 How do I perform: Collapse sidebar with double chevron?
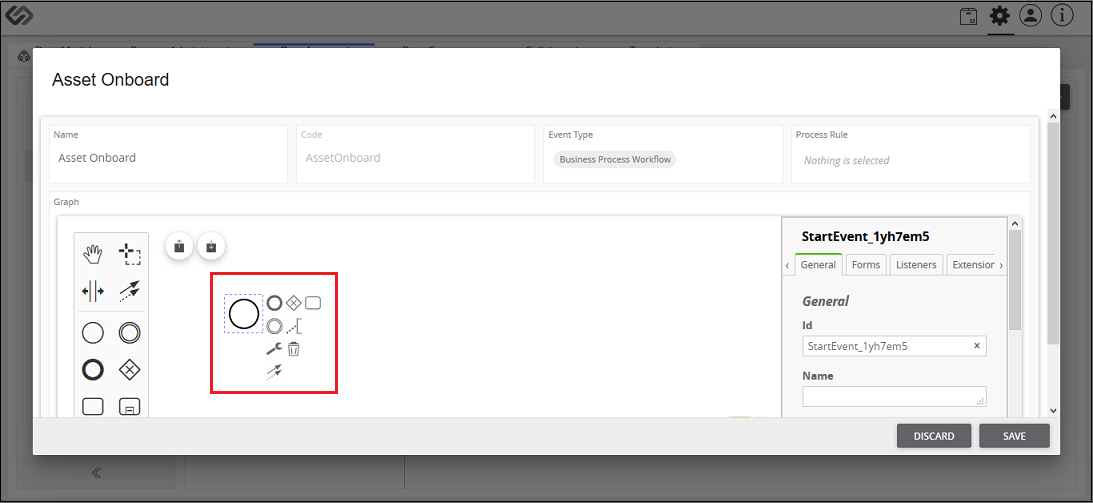click(96, 473)
